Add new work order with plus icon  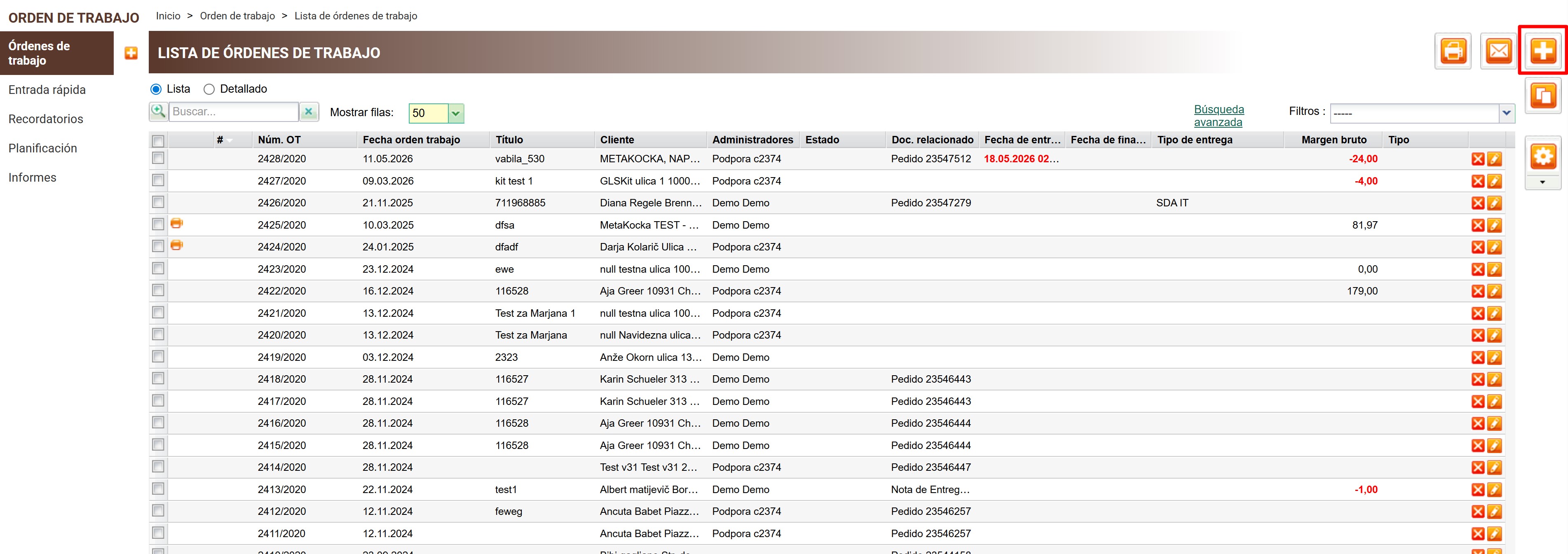1543,51
